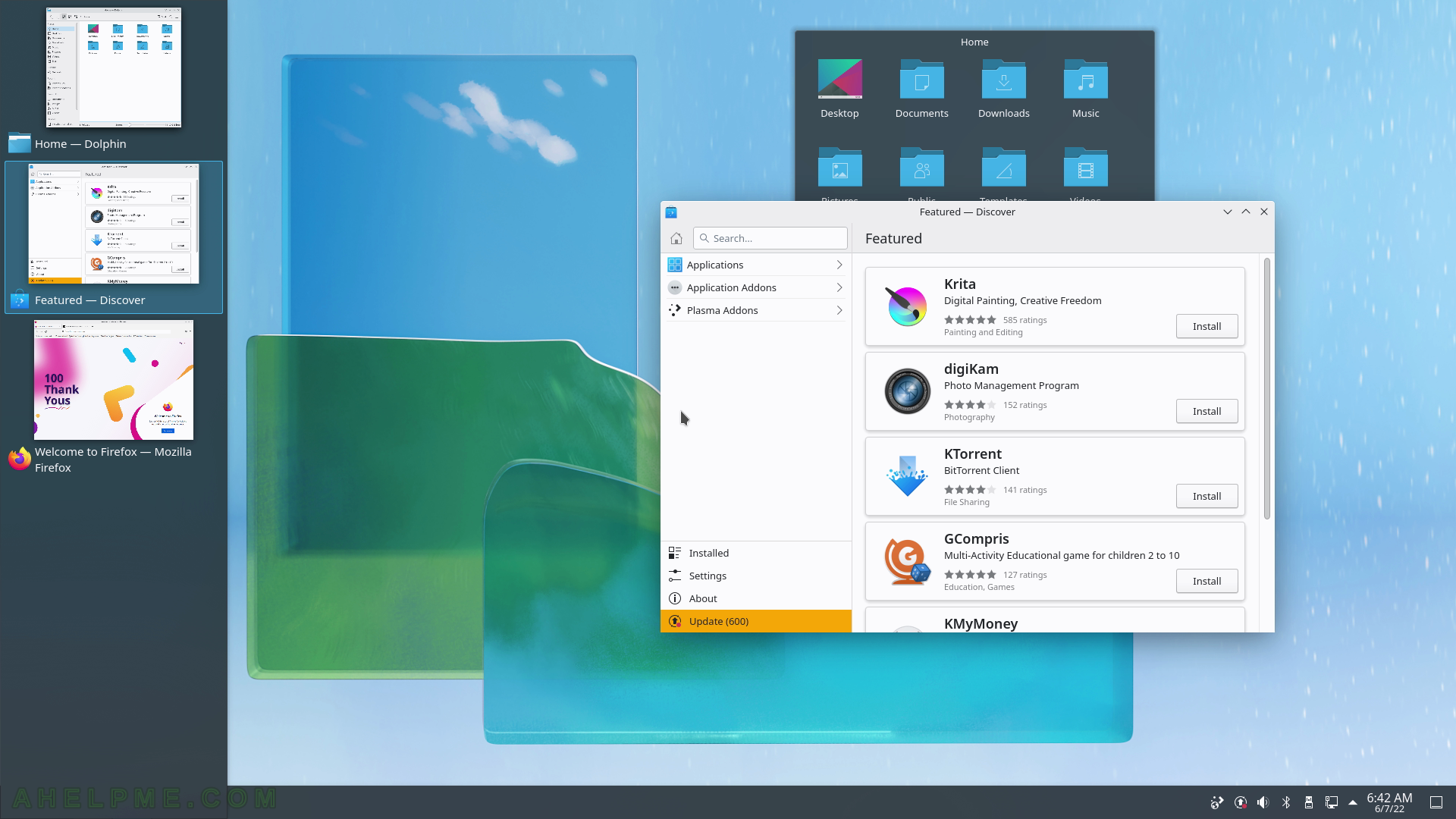The image size is (1456, 819).
Task: Expand the Application Addons chevron arrow
Action: (x=839, y=287)
